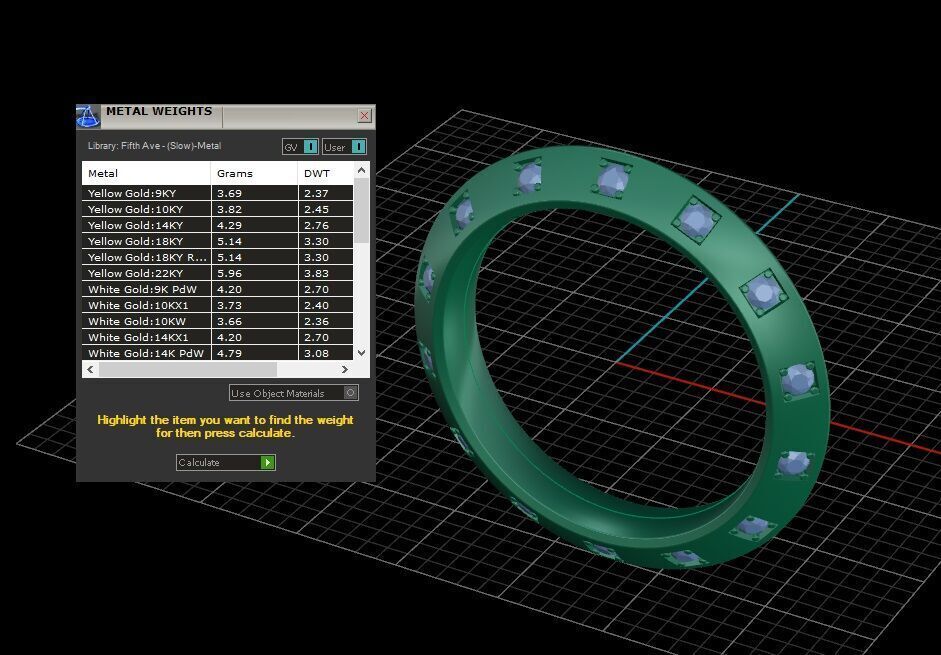Select the Yellow Gold:14KY row
Screen dimensions: 941x655
pos(217,225)
